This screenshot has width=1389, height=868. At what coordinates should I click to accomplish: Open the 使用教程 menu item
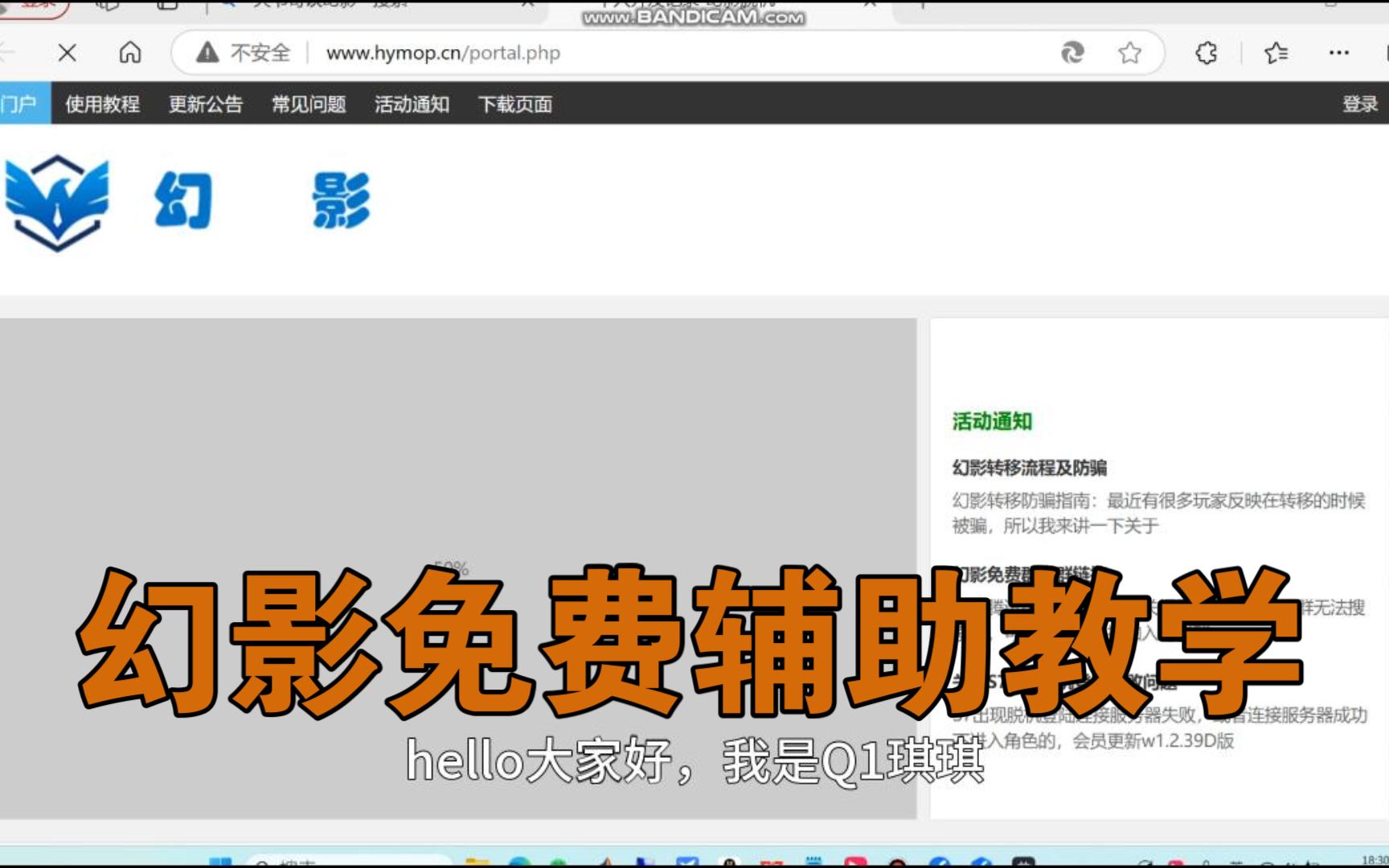(x=102, y=104)
